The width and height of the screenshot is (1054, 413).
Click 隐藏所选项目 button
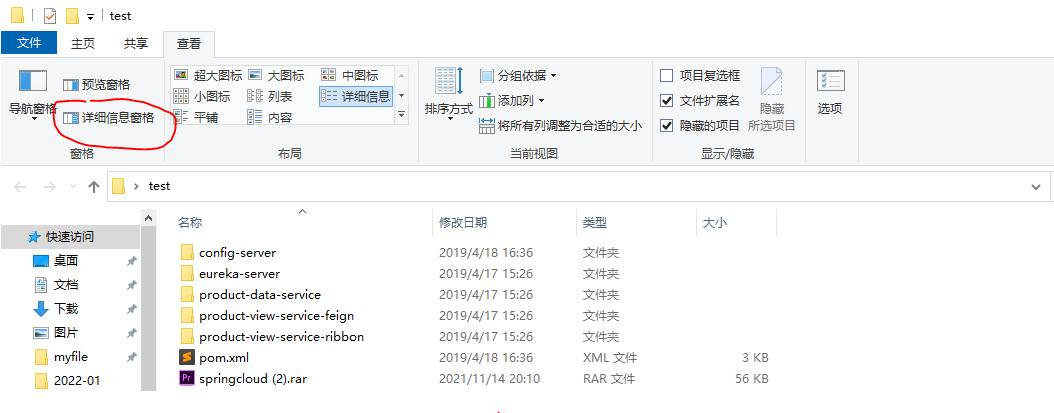click(x=772, y=100)
